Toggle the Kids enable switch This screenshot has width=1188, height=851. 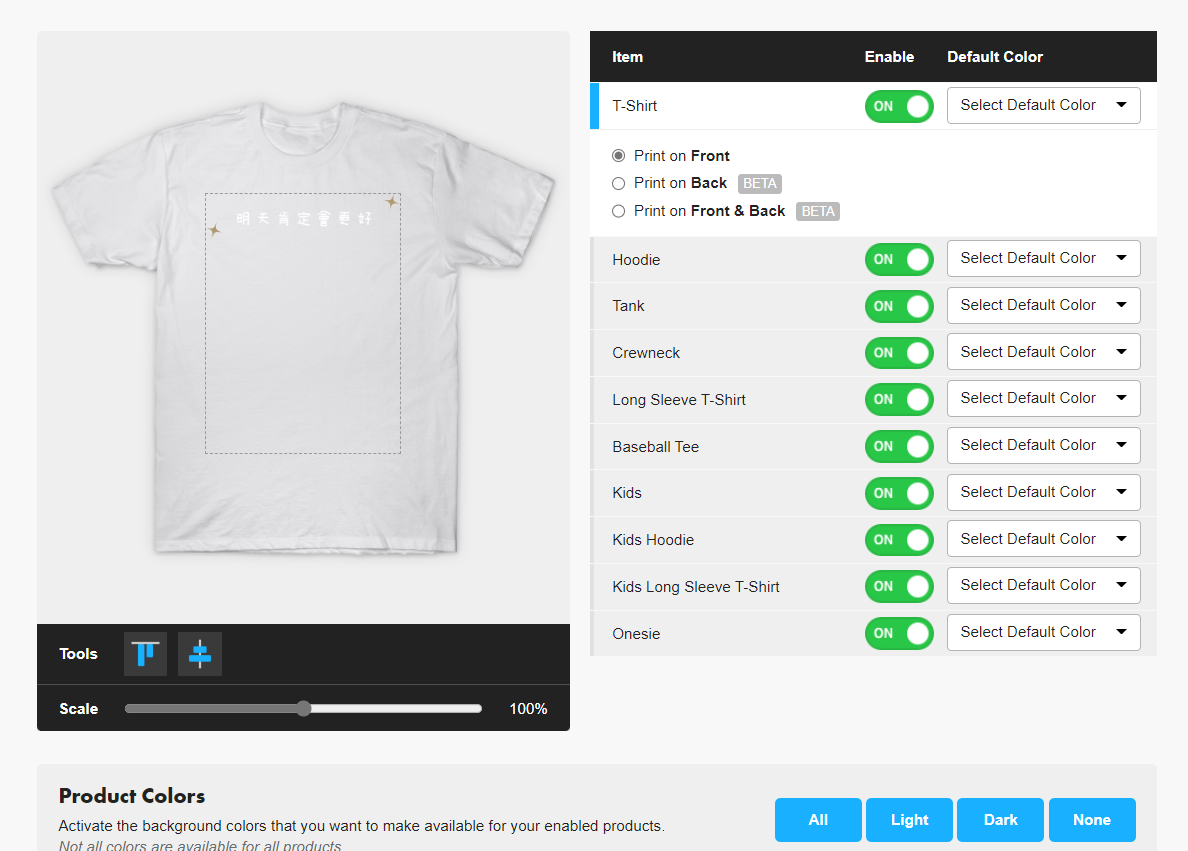899,493
